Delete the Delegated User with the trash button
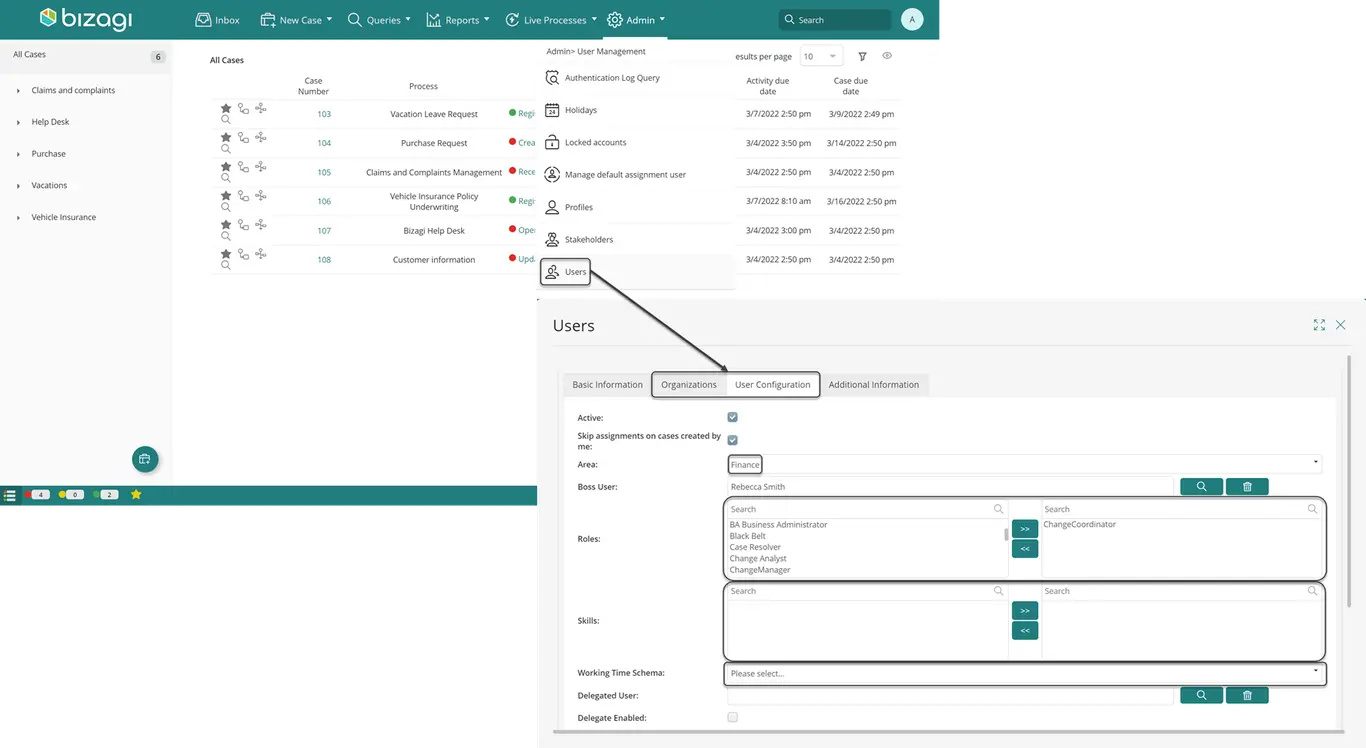Image resolution: width=1366 pixels, height=748 pixels. pos(1247,695)
